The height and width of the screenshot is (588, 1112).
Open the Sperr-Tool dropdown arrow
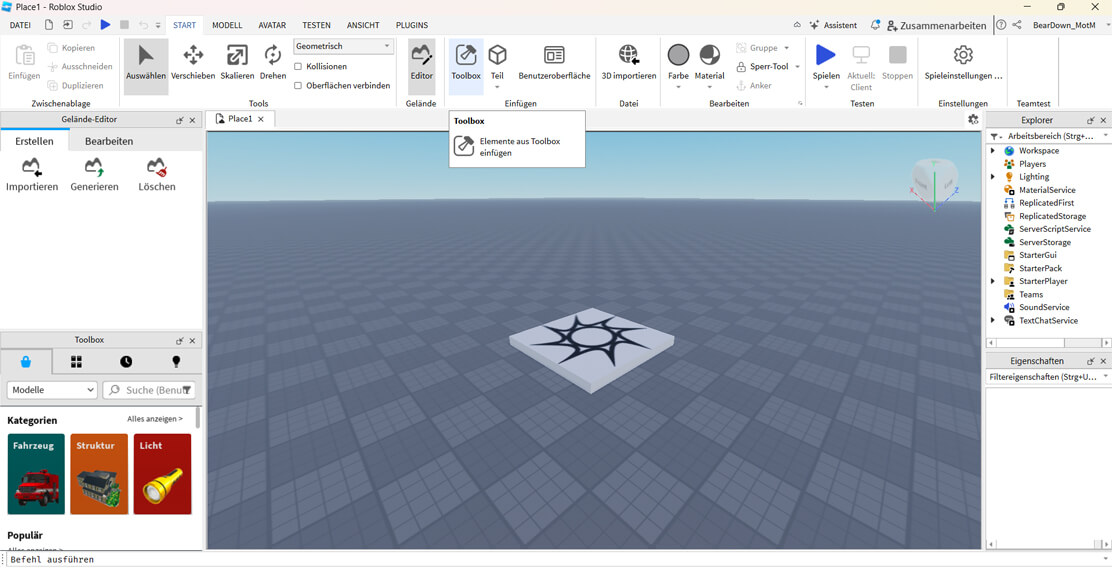click(x=797, y=67)
